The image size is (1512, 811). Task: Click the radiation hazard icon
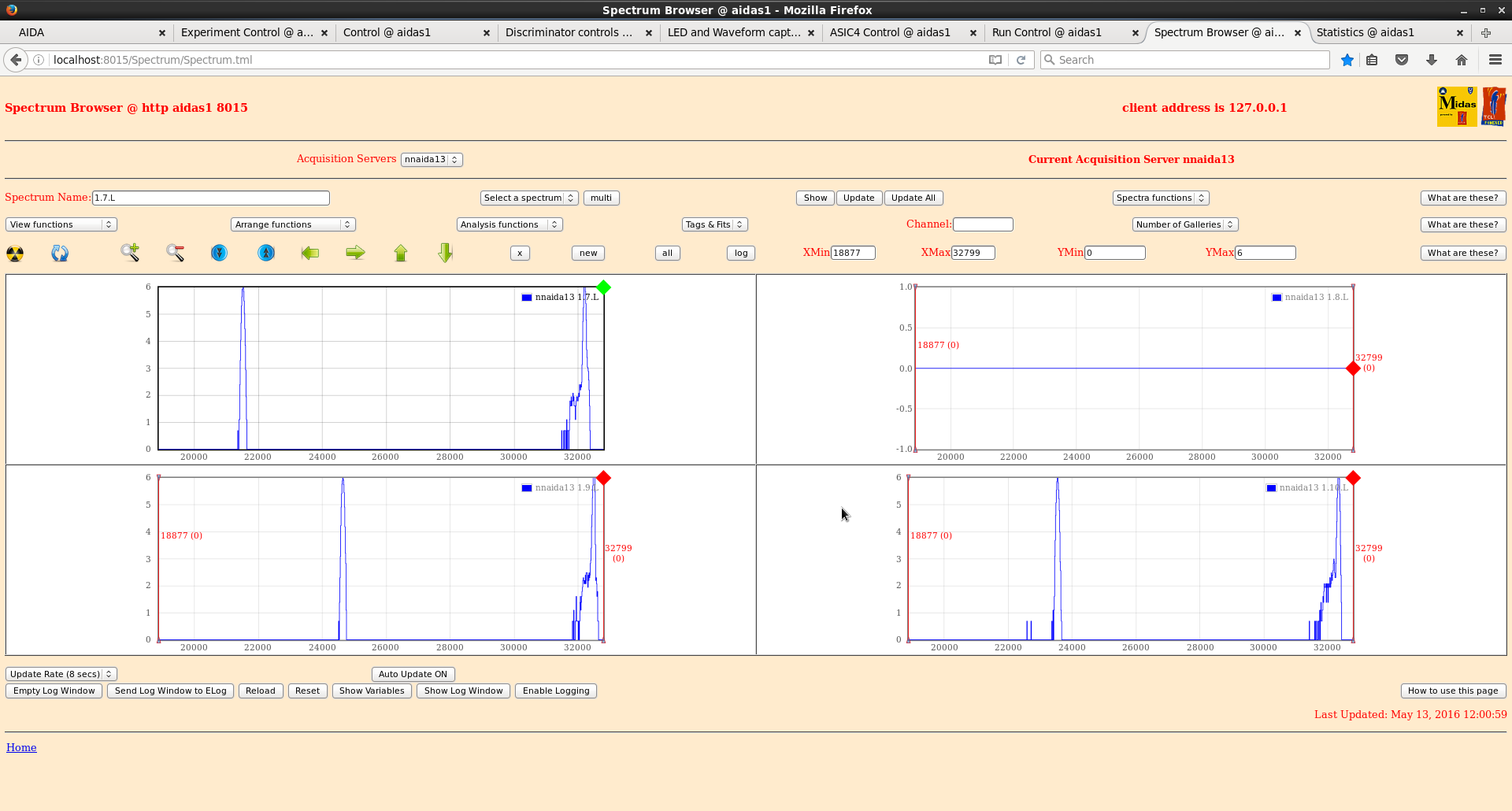click(15, 254)
